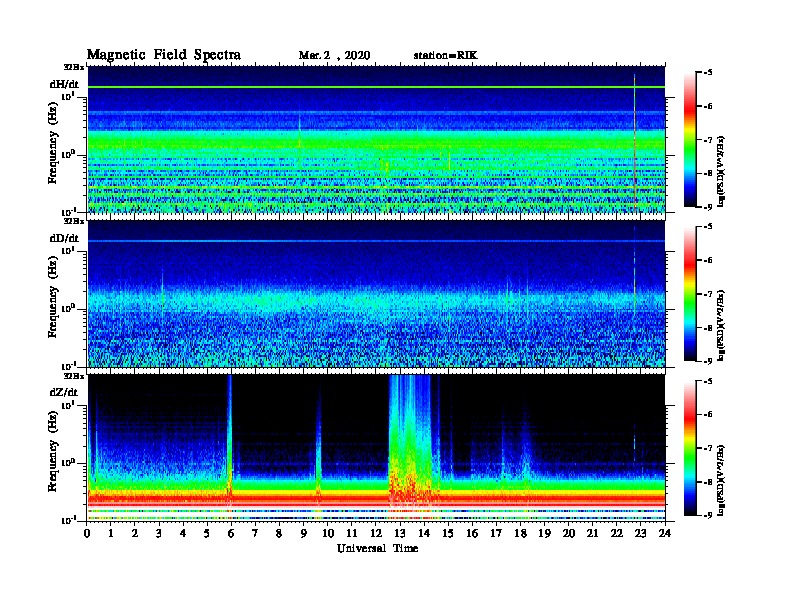Viewport: 792px width, 612px height.
Task: Click the log(PSD) unit label beside dZ/dt color bar
Action: click(x=721, y=480)
